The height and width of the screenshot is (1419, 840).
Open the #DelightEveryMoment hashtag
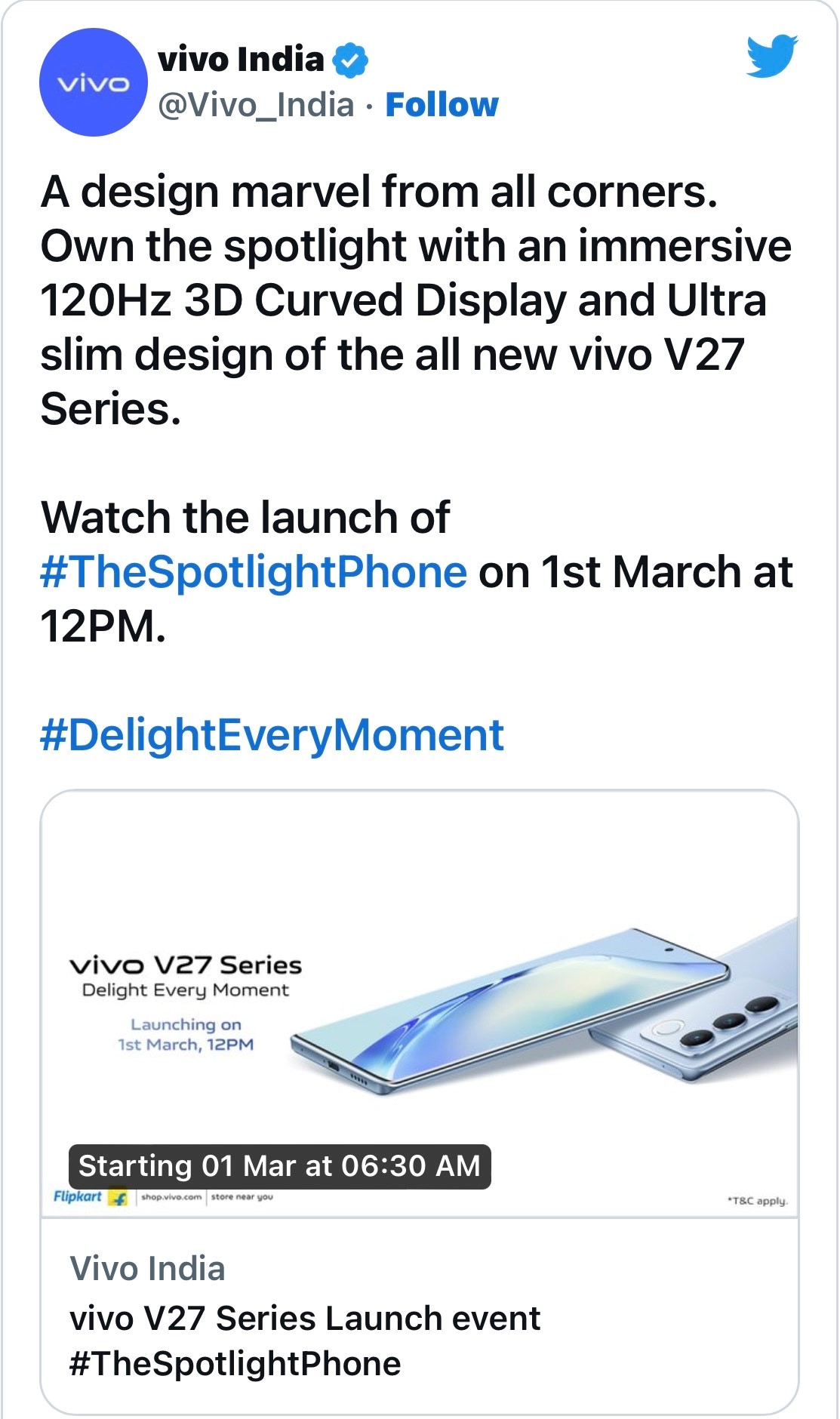tap(272, 735)
